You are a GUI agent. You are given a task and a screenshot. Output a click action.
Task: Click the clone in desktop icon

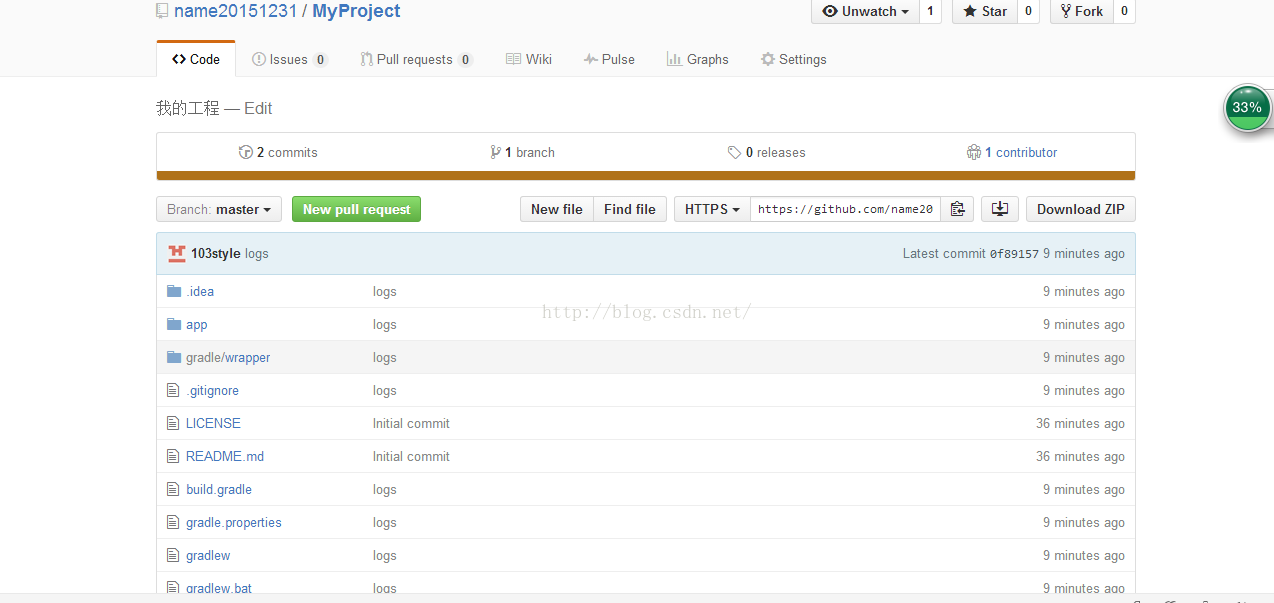click(999, 209)
